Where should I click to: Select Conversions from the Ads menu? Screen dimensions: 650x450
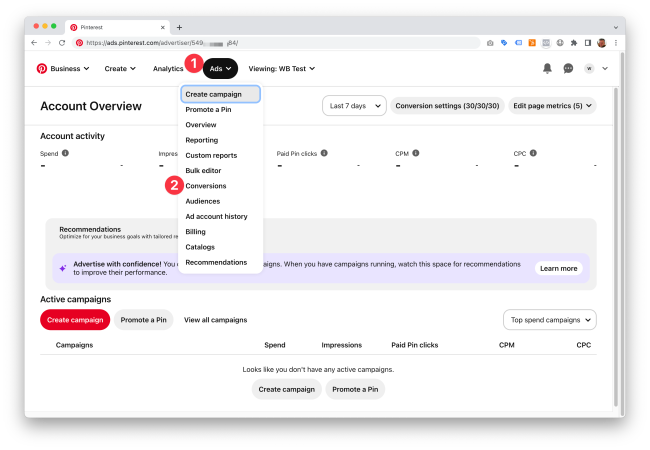[206, 186]
